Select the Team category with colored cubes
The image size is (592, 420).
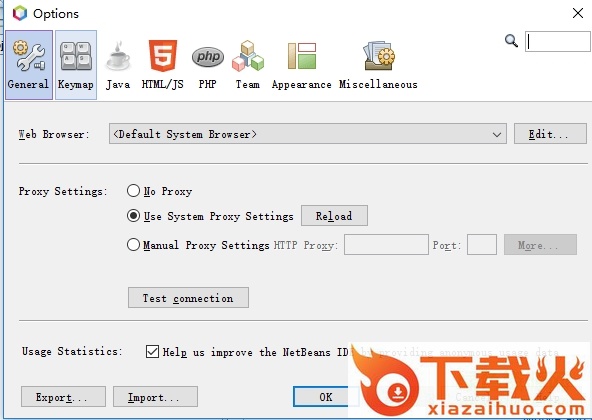point(248,65)
